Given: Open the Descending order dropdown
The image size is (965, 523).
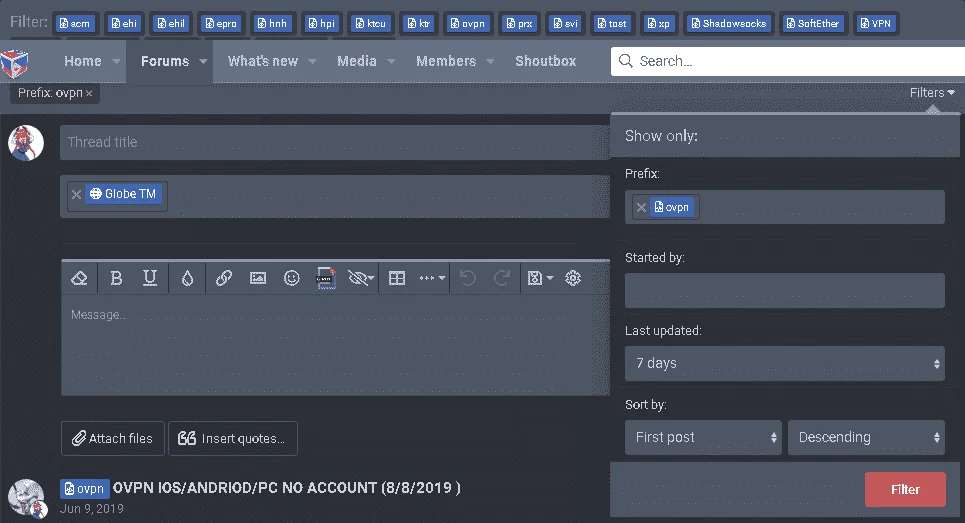Looking at the screenshot, I should (867, 437).
